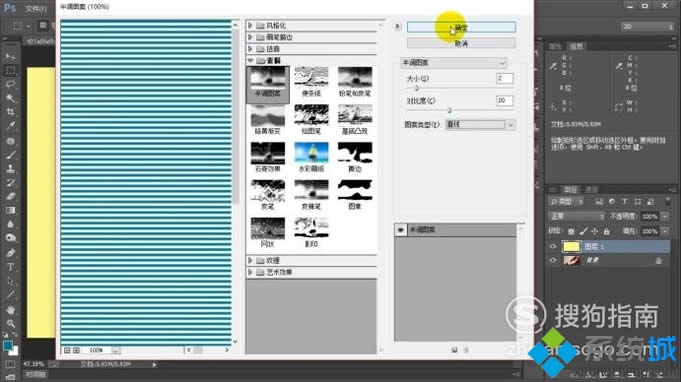Toggle eye of 半调图案 effect layer
This screenshot has height=382, width=681.
coord(400,230)
